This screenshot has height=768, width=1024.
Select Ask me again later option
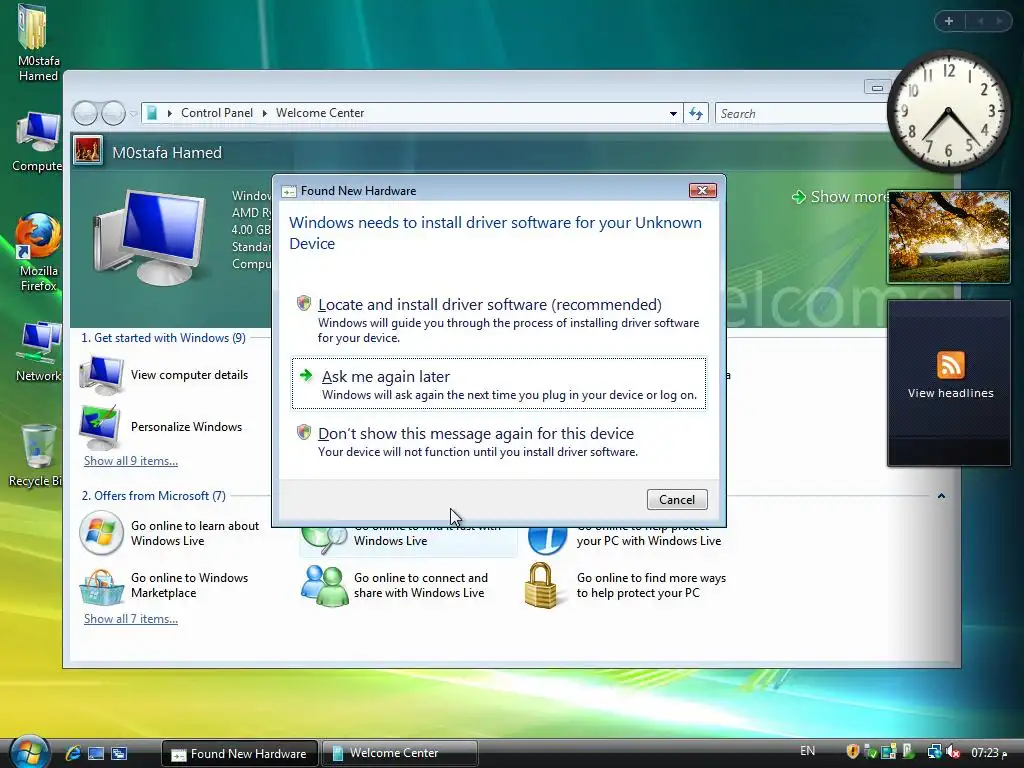click(x=498, y=383)
